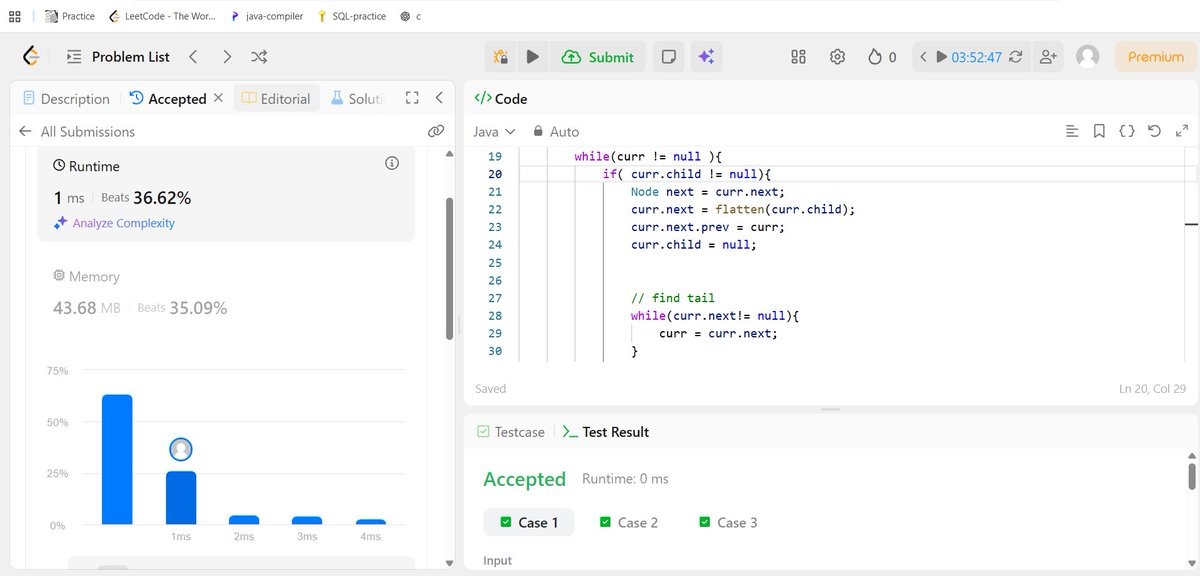Go to previous problem arrow
The width and height of the screenshot is (1200, 576).
click(x=194, y=57)
